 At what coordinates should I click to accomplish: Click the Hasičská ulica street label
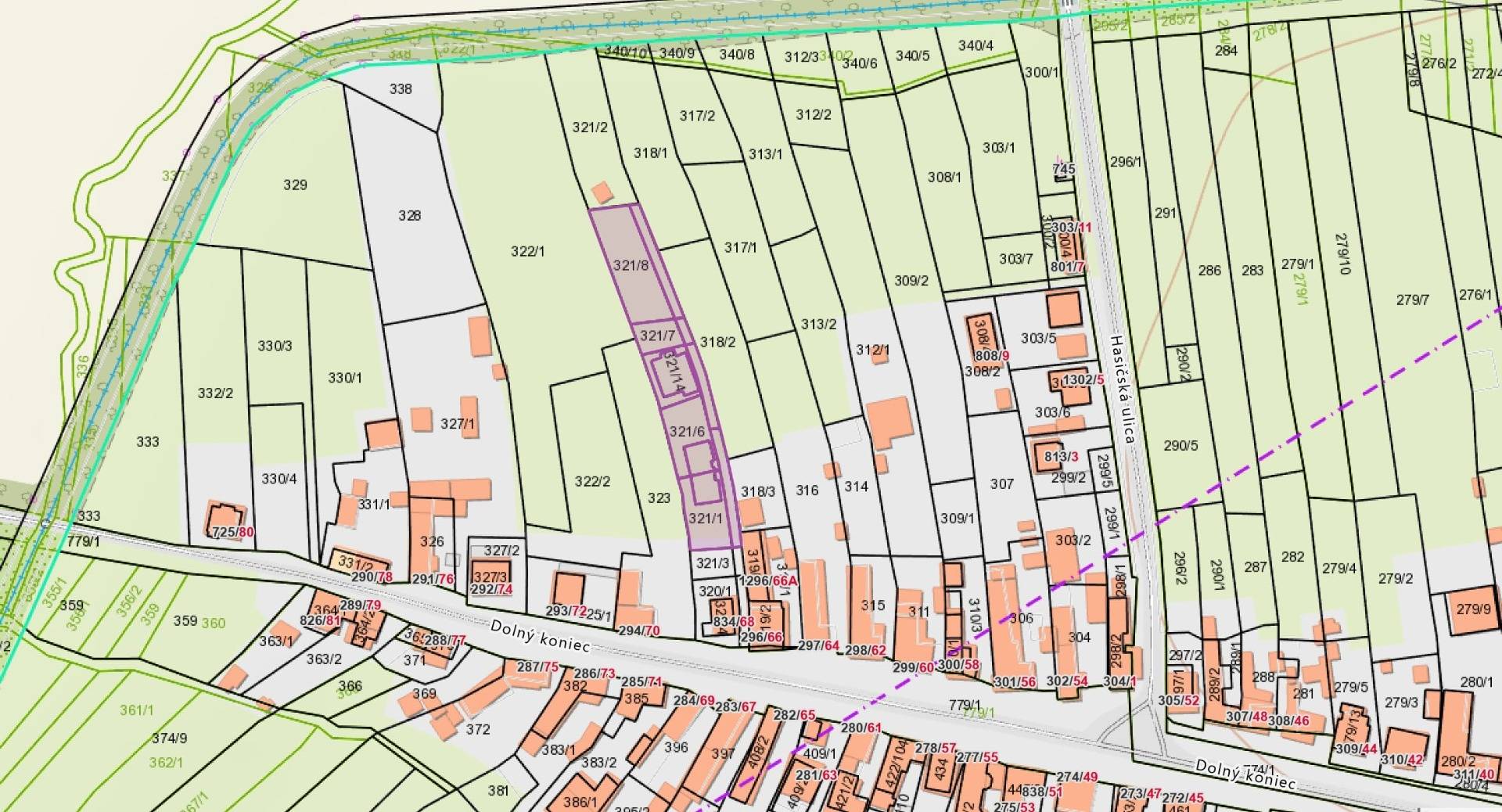tap(1121, 389)
